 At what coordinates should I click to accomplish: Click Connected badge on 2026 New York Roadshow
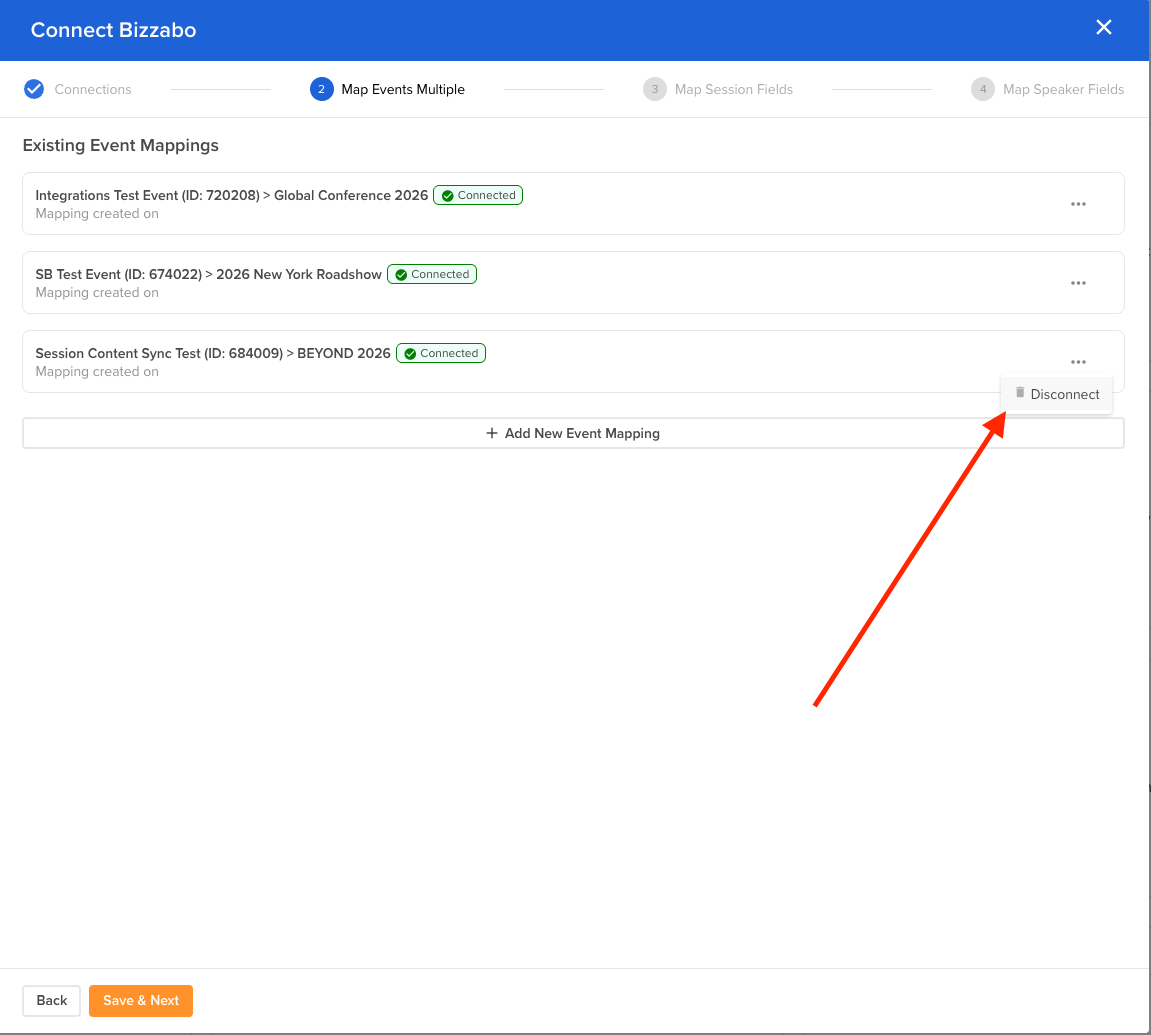(x=432, y=274)
